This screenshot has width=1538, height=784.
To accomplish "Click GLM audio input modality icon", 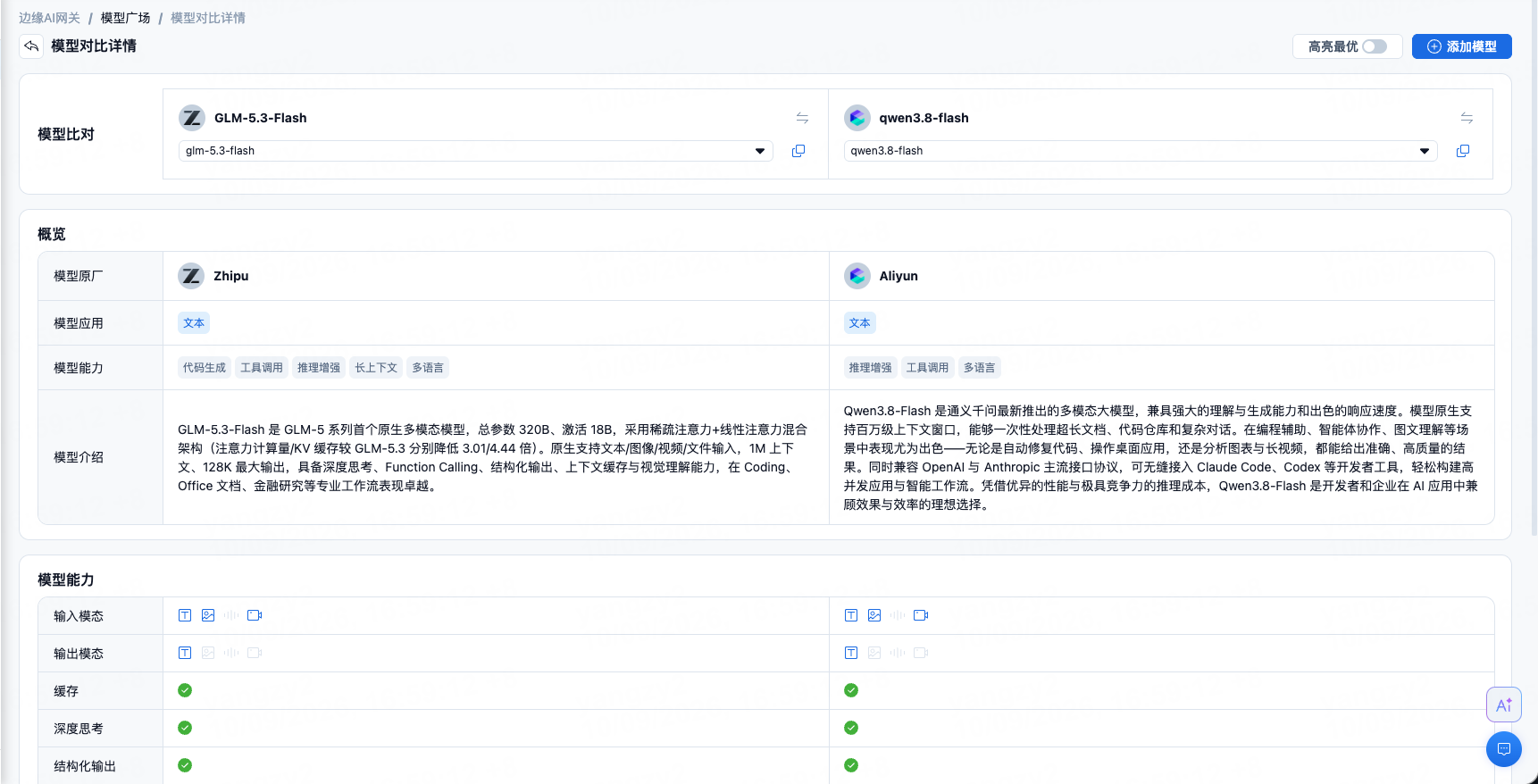I will [231, 615].
